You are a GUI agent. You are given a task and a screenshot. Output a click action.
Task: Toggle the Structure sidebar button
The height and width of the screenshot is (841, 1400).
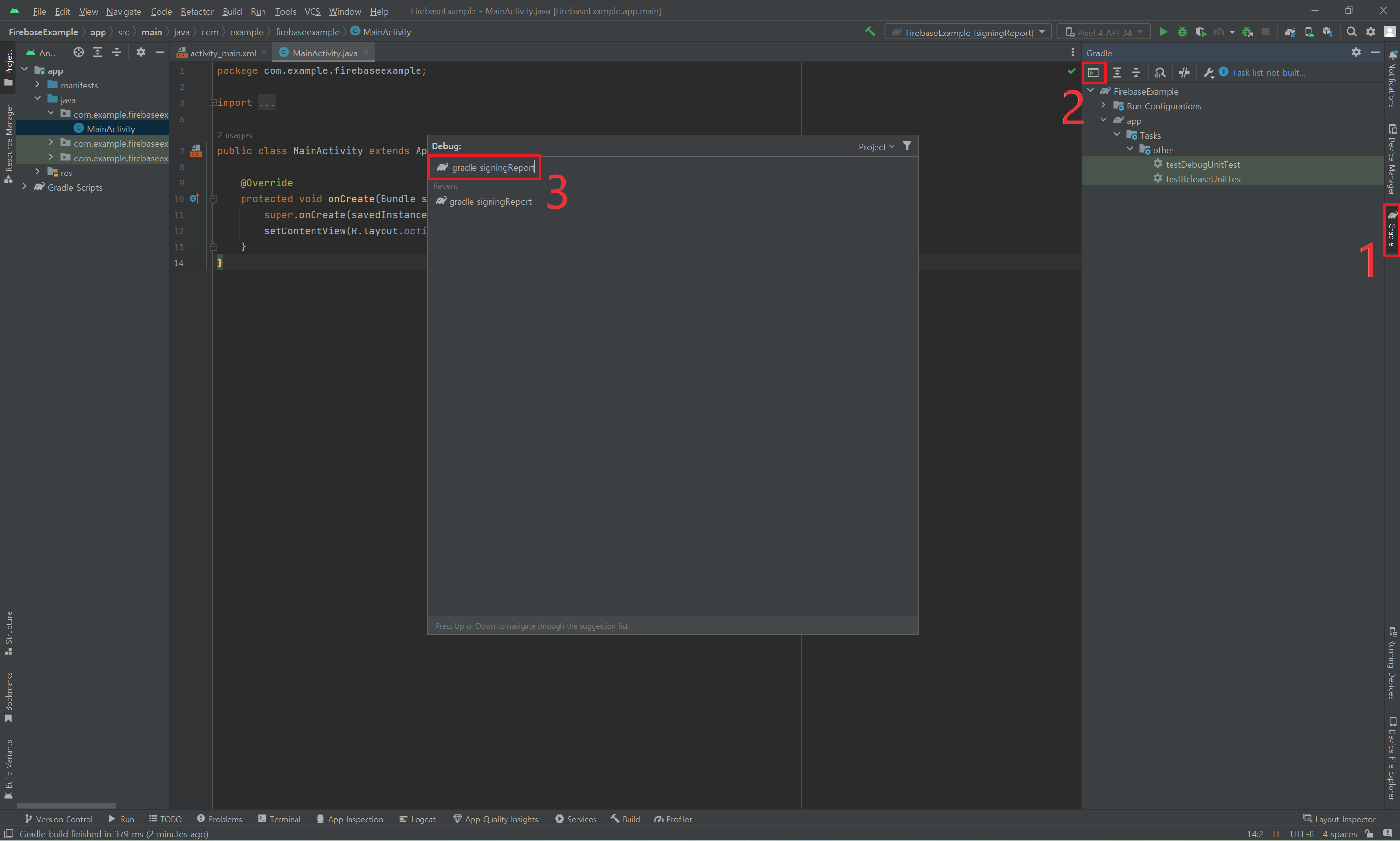click(8, 633)
